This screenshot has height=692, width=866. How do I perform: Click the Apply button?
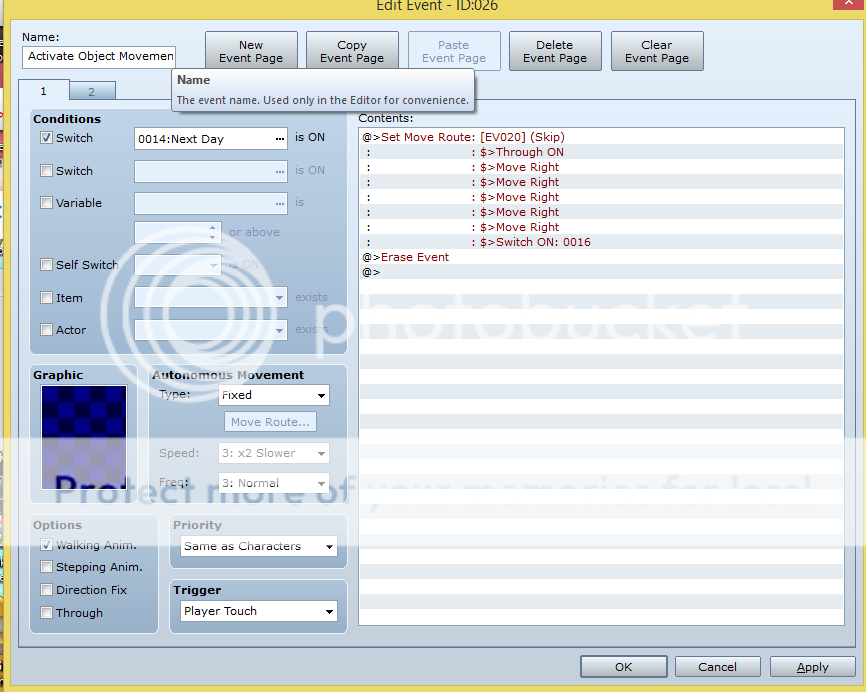(812, 667)
